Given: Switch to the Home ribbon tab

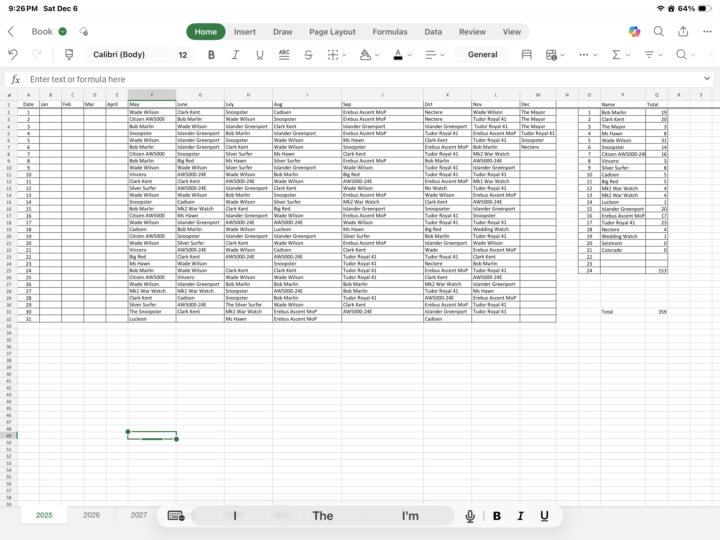Looking at the screenshot, I should coord(206,32).
